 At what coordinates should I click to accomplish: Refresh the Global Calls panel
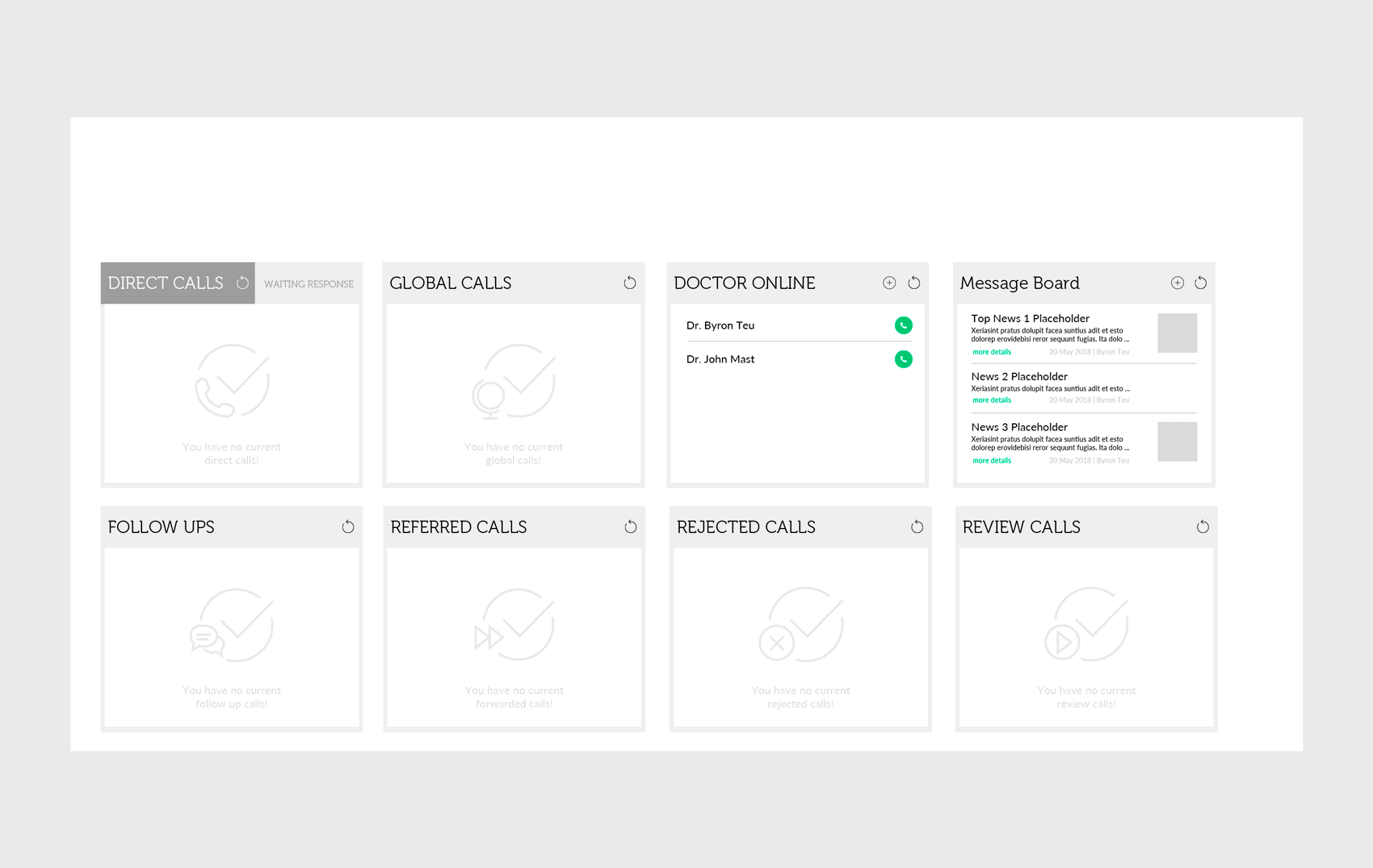pyautogui.click(x=630, y=283)
